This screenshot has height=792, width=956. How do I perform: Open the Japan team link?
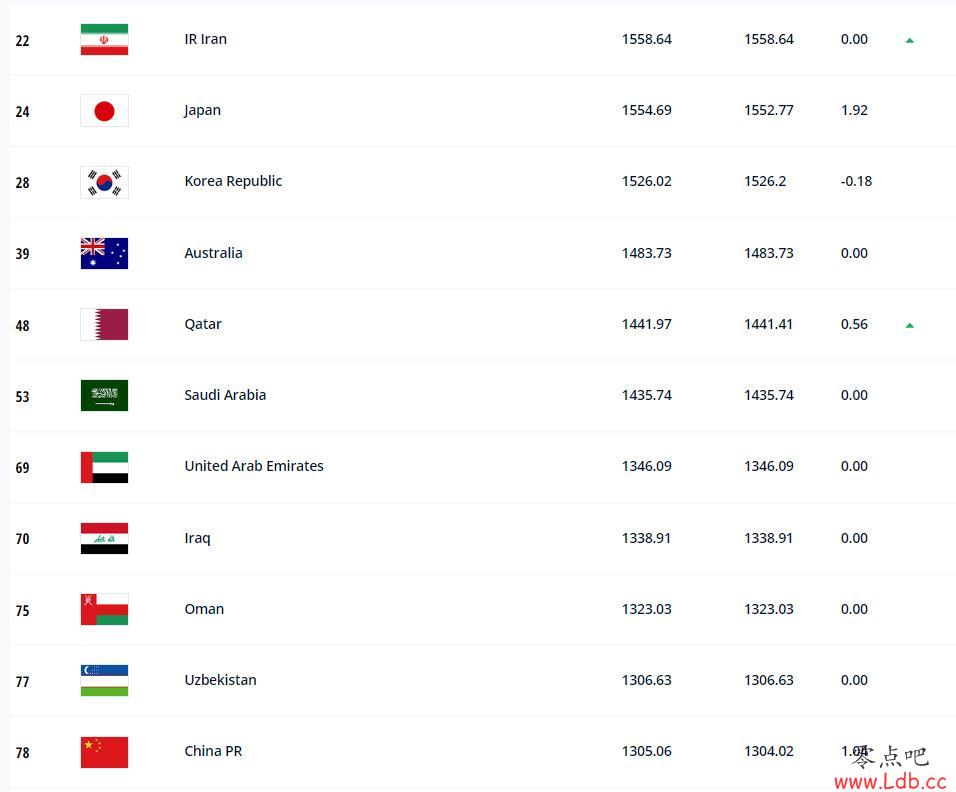(x=202, y=110)
